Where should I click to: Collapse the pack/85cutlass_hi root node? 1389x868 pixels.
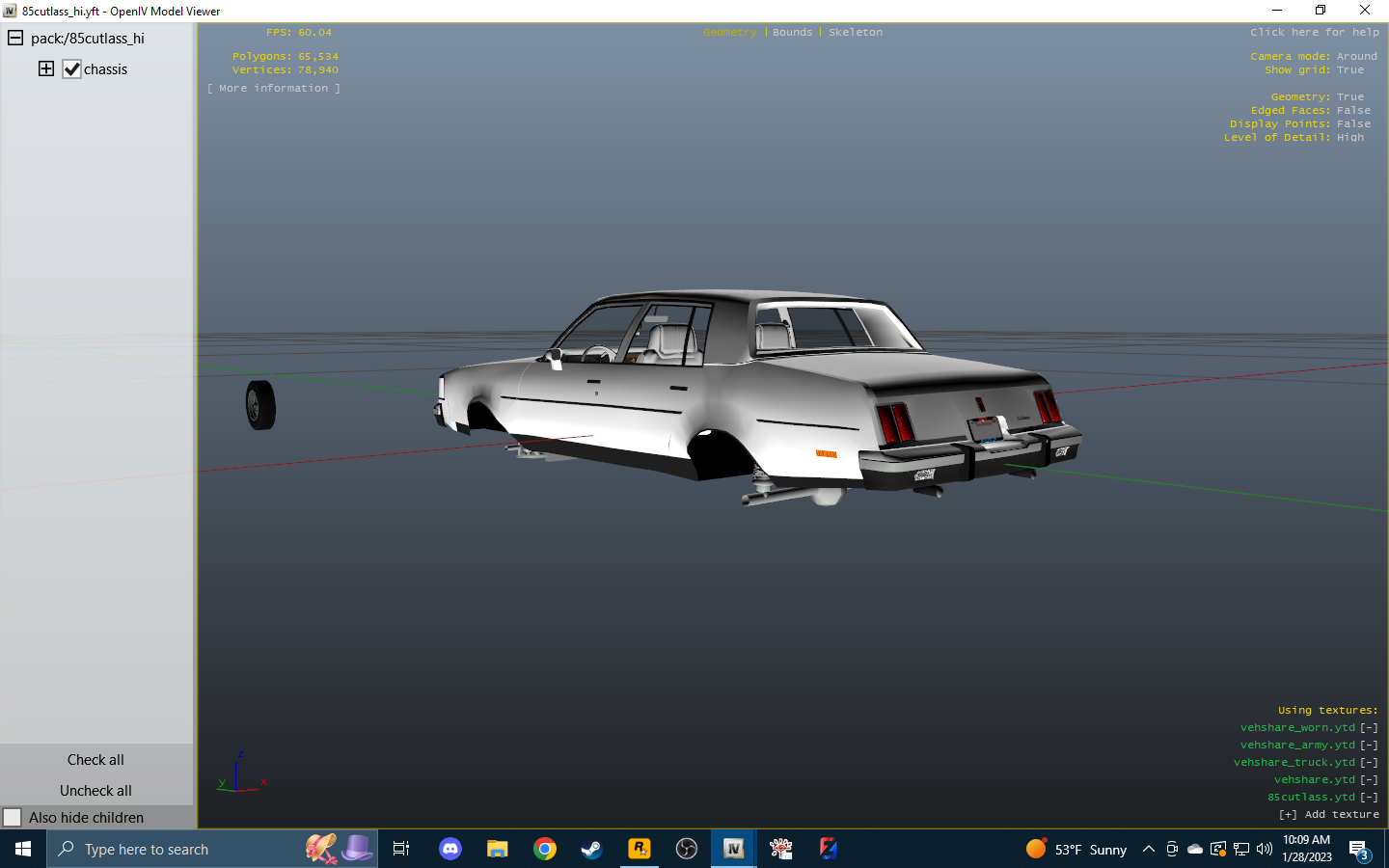coord(15,39)
